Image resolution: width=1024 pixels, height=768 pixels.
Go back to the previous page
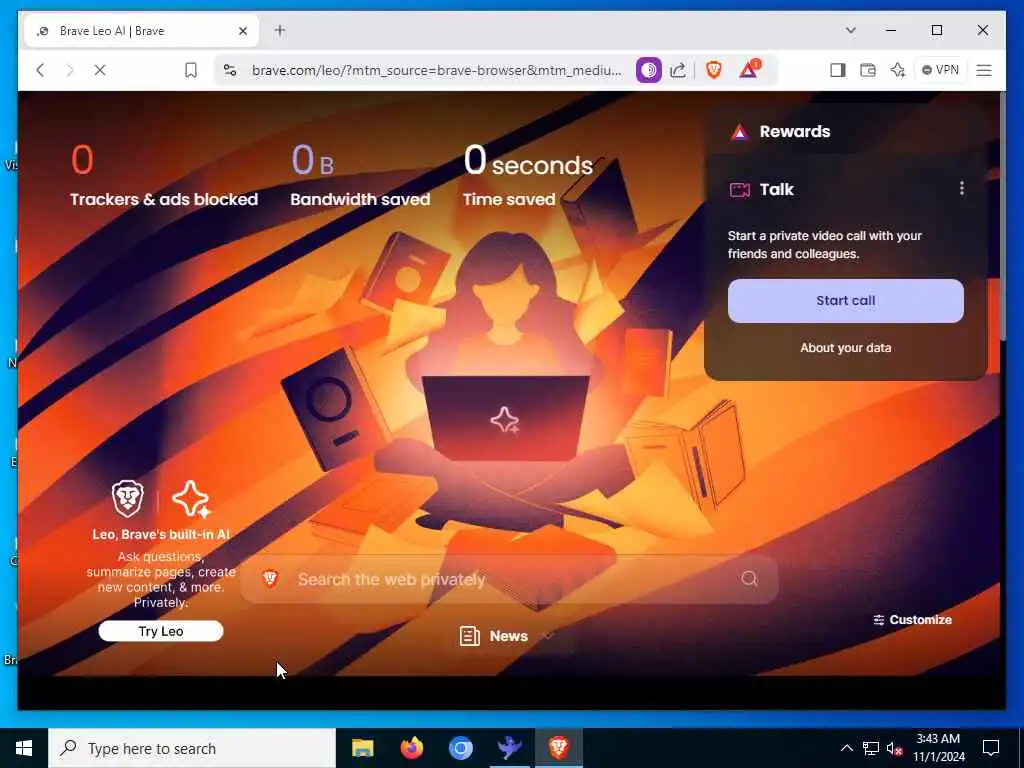pyautogui.click(x=40, y=70)
